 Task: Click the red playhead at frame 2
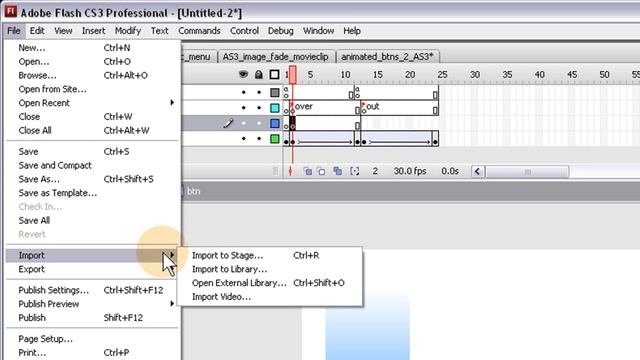click(x=293, y=75)
